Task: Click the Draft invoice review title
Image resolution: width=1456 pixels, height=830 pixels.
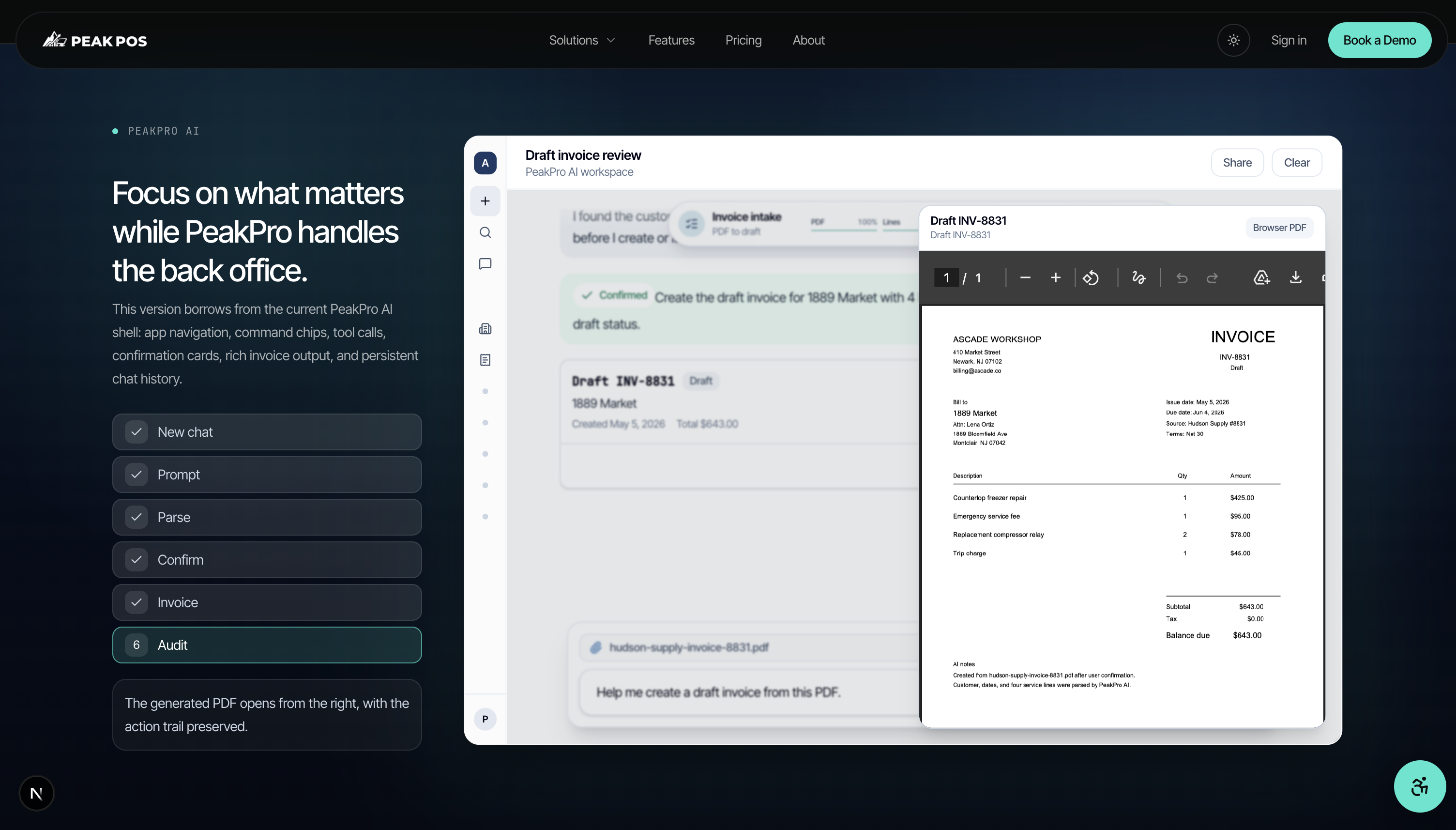Action: coord(583,155)
